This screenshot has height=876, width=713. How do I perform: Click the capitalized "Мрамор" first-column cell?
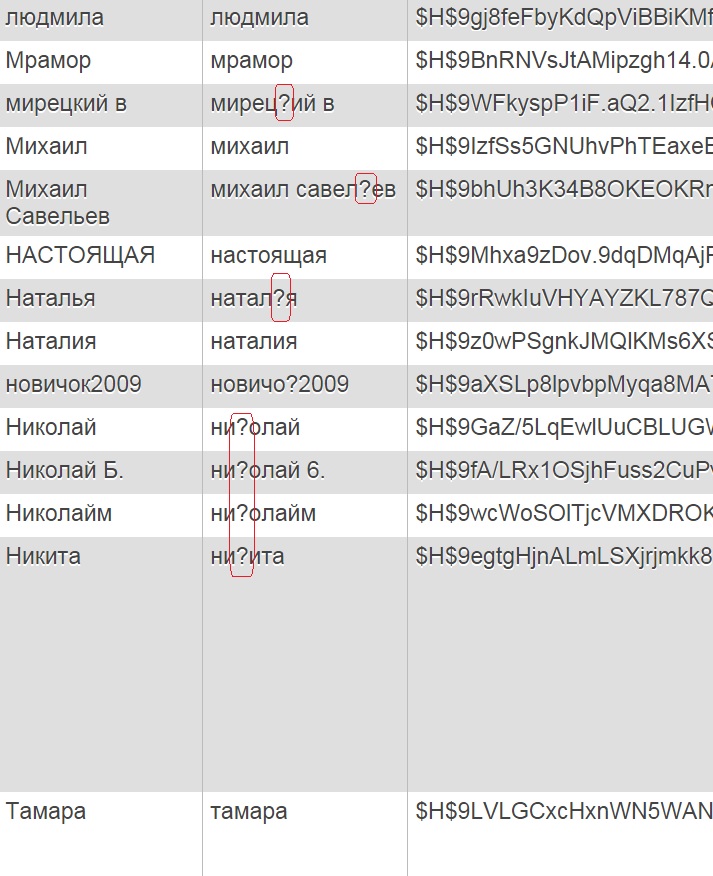pos(48,61)
